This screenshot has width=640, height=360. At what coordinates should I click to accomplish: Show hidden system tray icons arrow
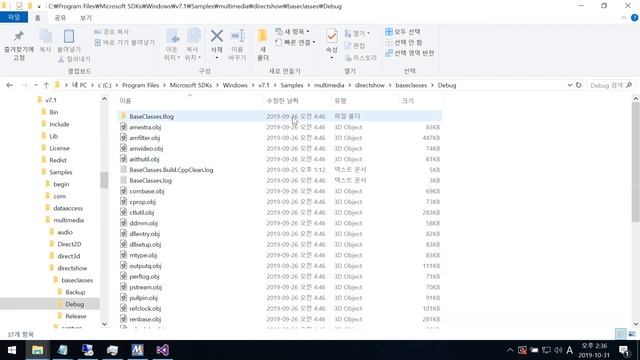[510, 350]
